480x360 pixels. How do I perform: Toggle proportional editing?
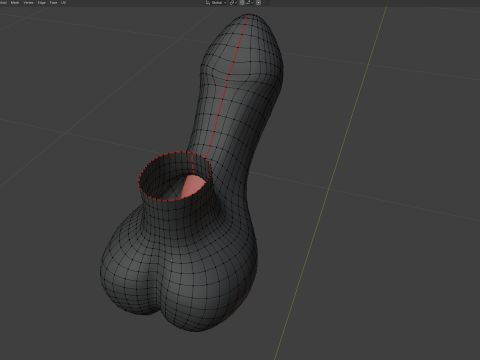[258, 2]
